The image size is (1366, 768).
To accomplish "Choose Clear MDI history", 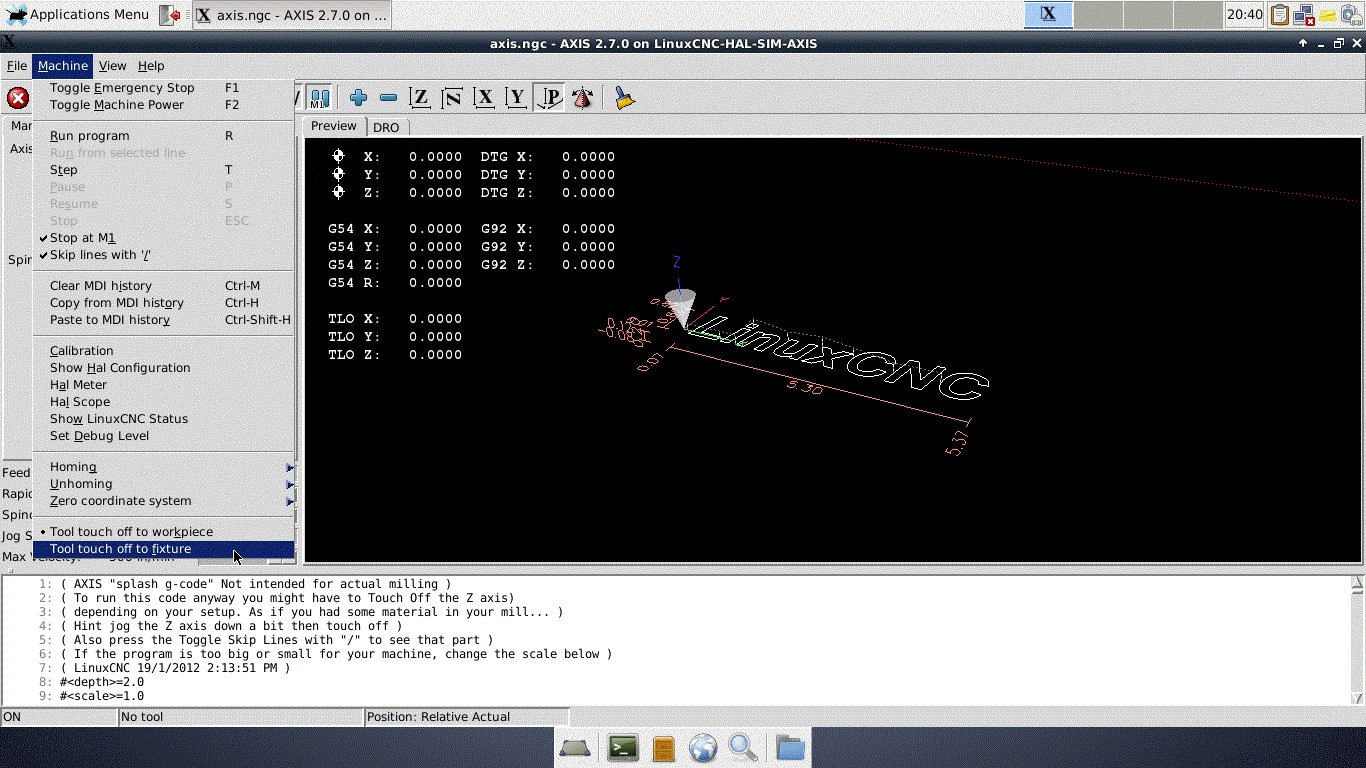I will pos(164,286).
